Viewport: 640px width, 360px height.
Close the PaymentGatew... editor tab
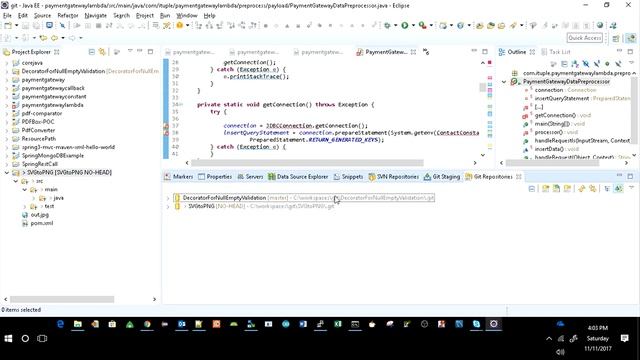413,52
